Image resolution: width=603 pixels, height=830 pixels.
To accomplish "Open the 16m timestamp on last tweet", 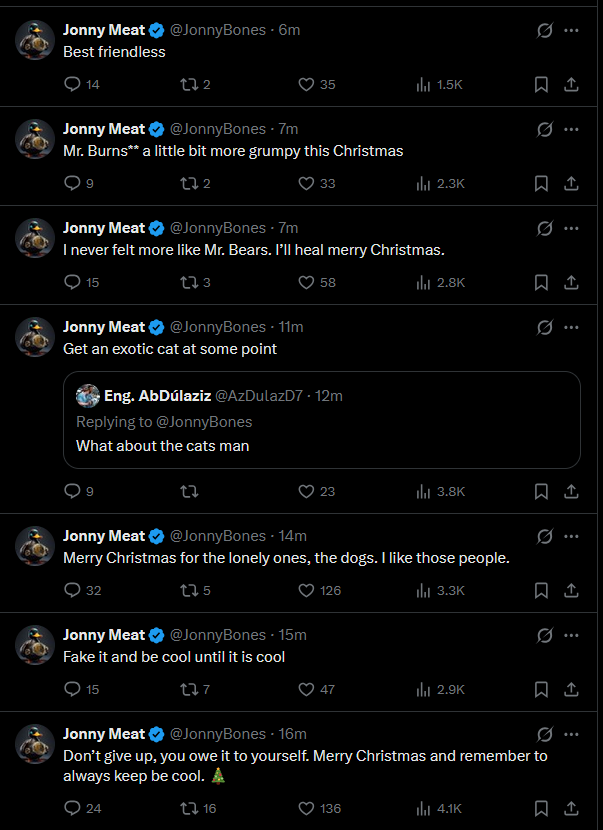I will click(x=288, y=734).
